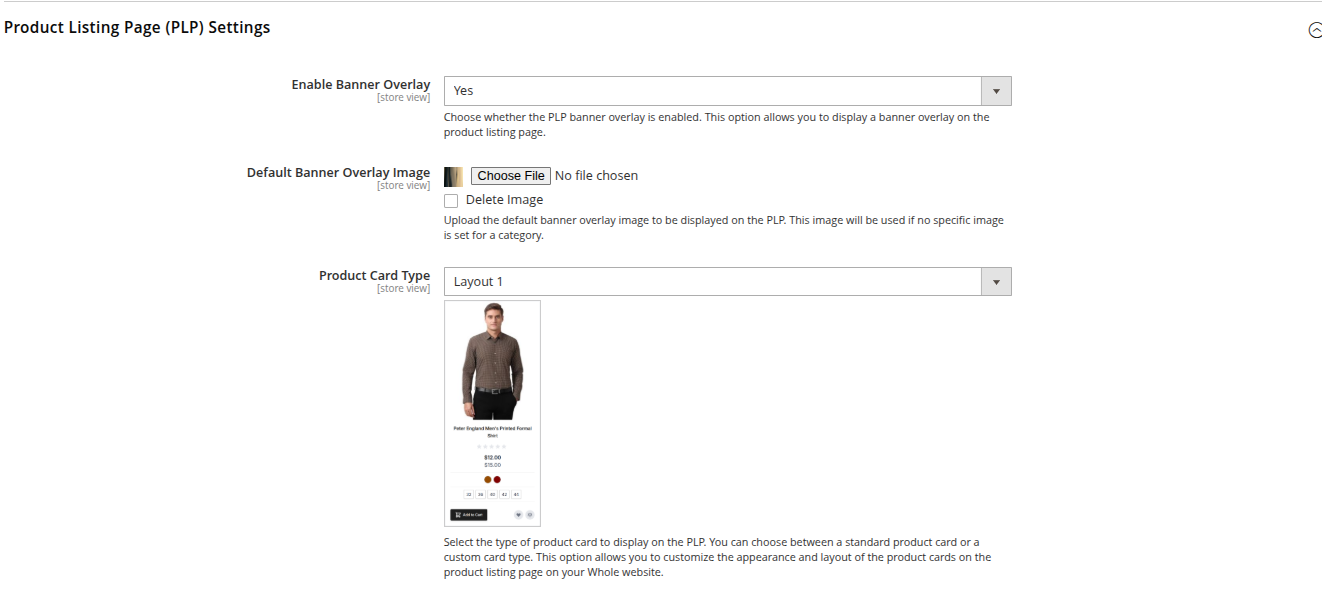This screenshot has width=1322, height=607.
Task: Click the Delete Image label text
Action: (505, 200)
